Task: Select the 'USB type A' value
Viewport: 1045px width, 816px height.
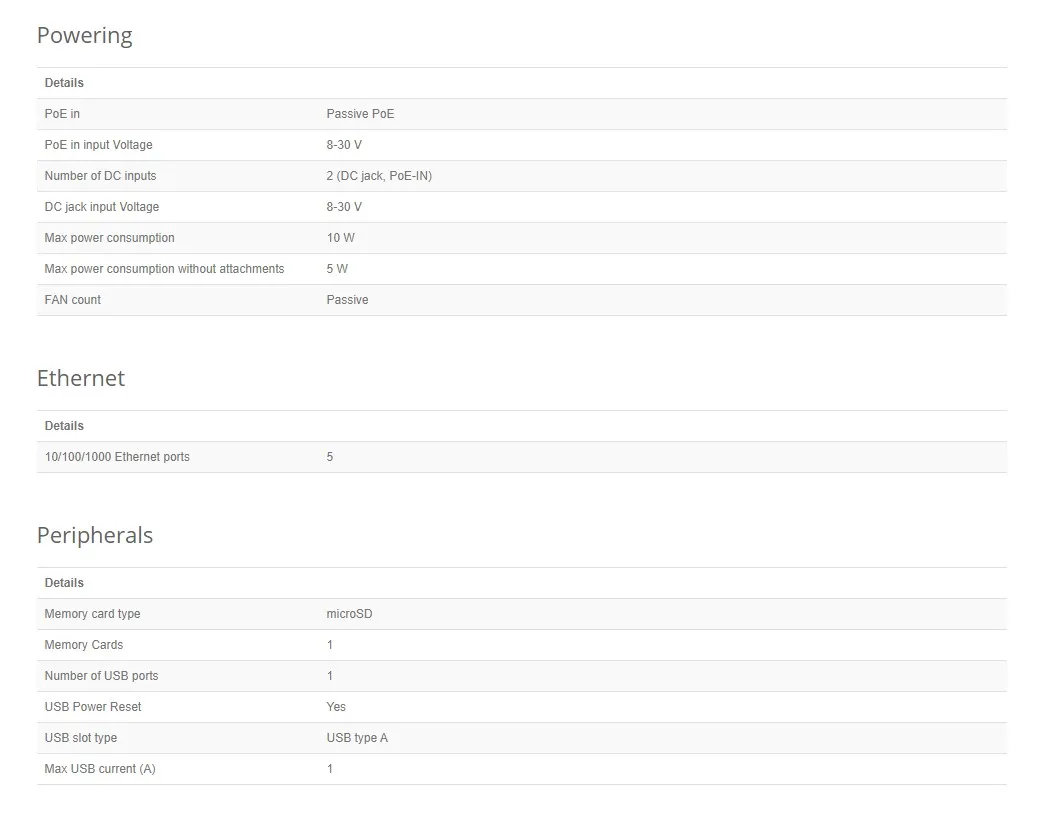Action: click(x=357, y=738)
